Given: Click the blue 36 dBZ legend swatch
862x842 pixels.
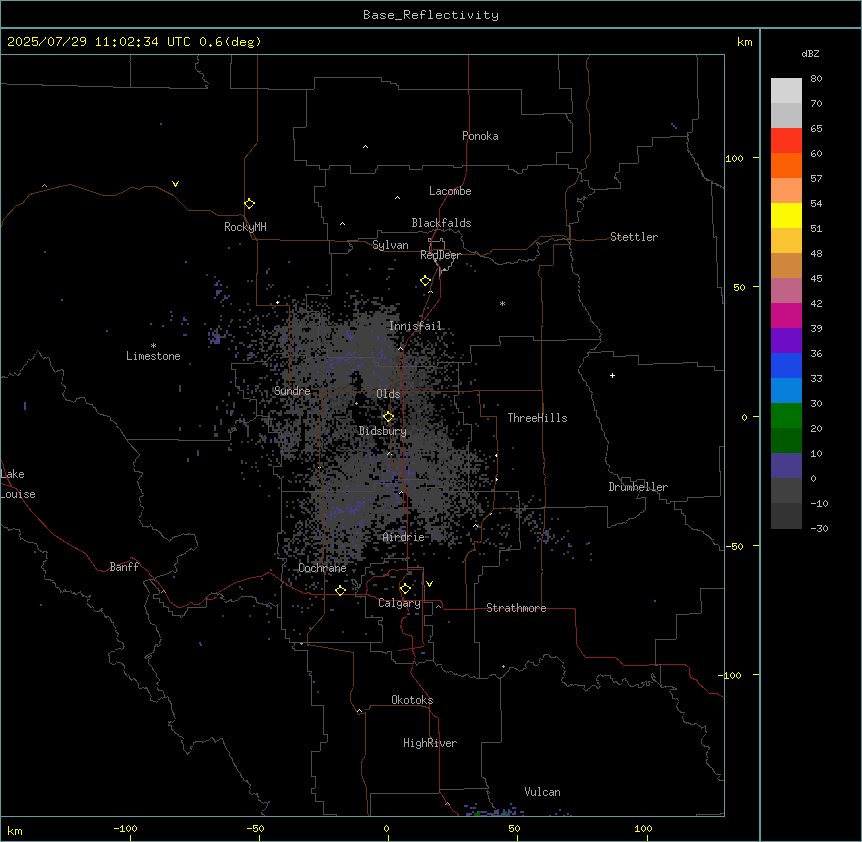Looking at the screenshot, I should (786, 365).
